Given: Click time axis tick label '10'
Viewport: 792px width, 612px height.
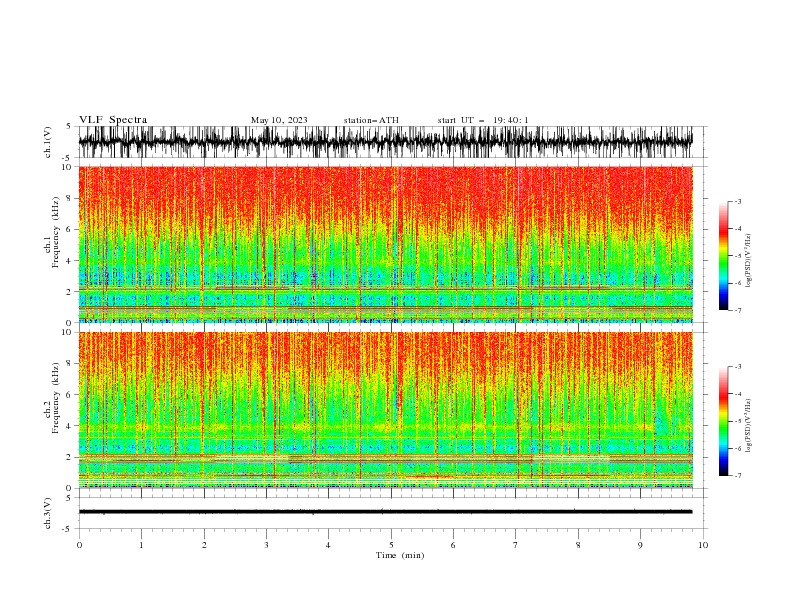Looking at the screenshot, I should pos(703,545).
